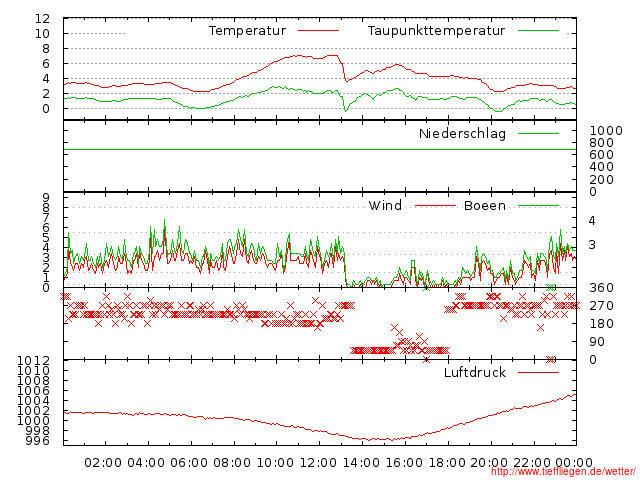Click the 16:00 time axis label
Viewport: 640px width, 480px height.
tap(404, 463)
